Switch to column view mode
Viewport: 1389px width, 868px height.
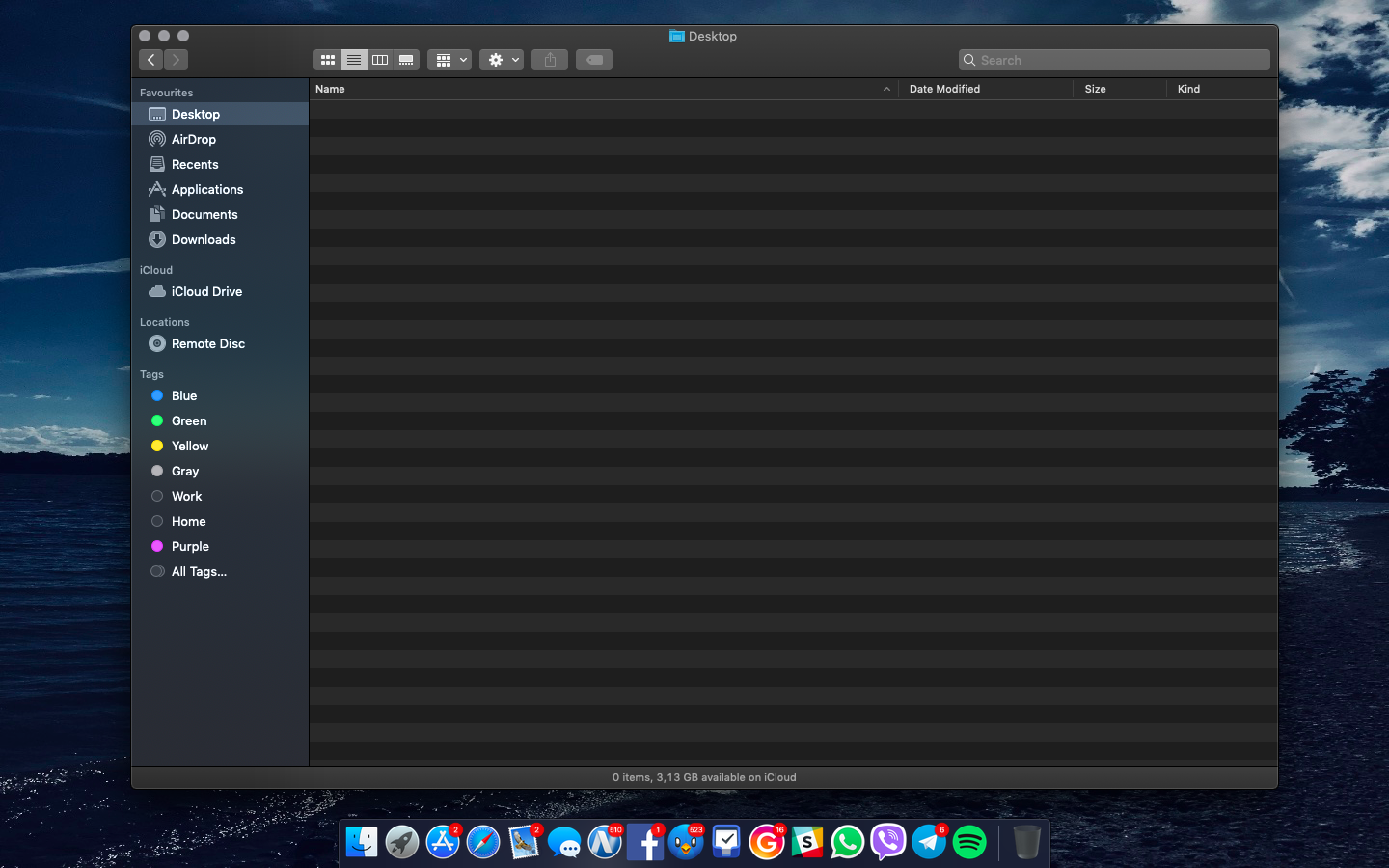380,60
